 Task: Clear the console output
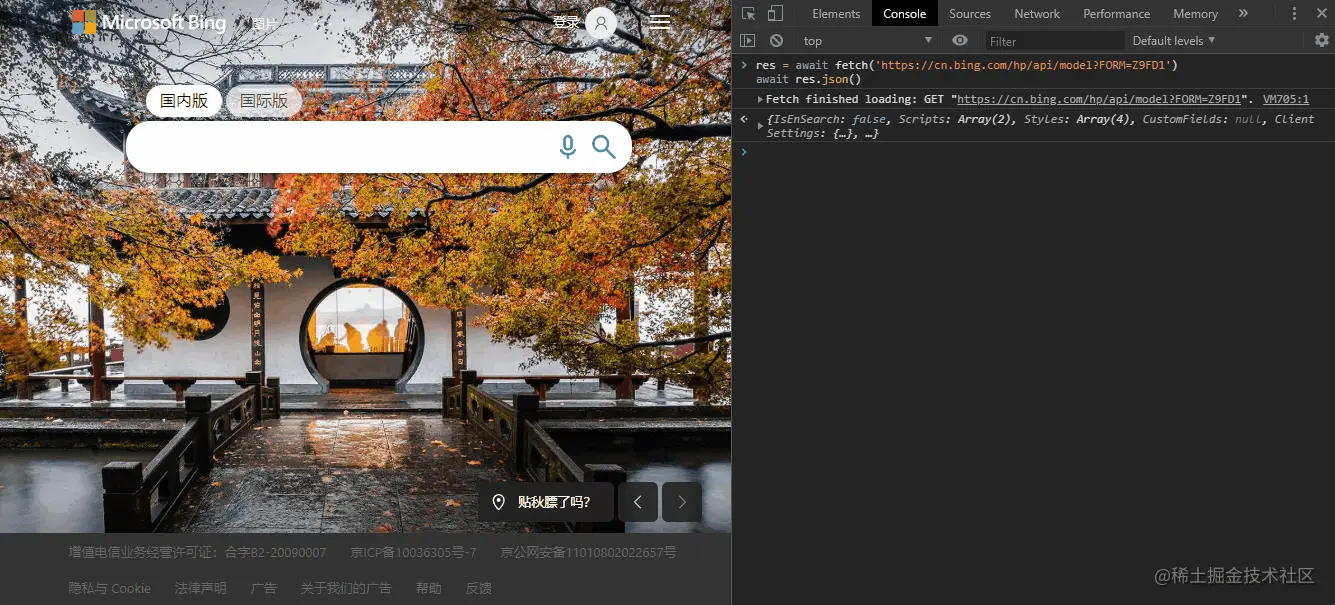coord(776,40)
